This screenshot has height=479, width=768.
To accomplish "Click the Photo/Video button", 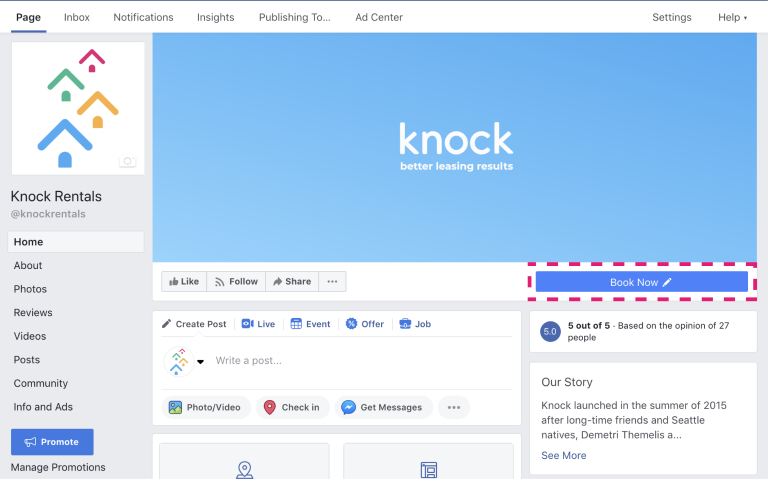I will click(206, 407).
